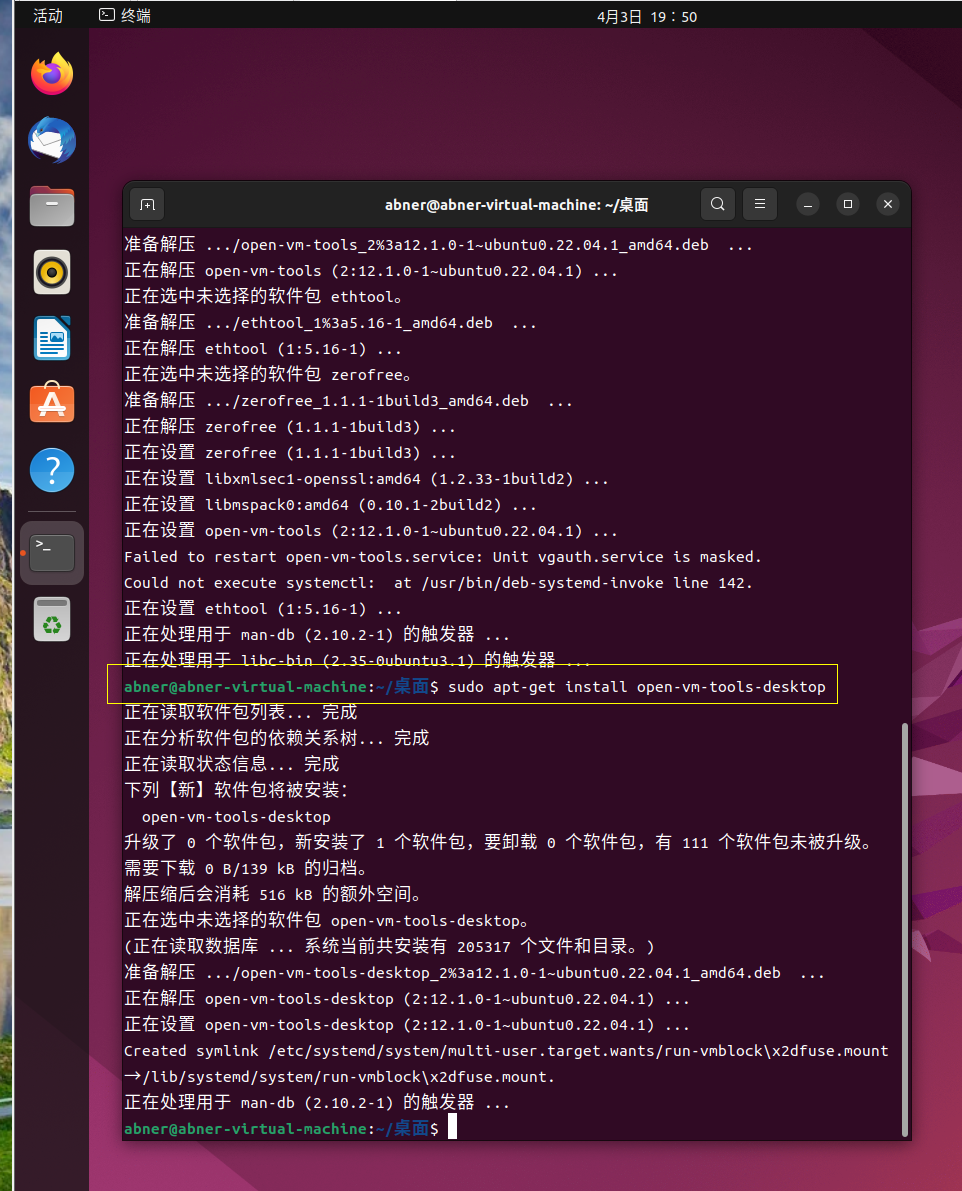Image resolution: width=962 pixels, height=1191 pixels.
Task: Open the Help application
Action: point(51,470)
